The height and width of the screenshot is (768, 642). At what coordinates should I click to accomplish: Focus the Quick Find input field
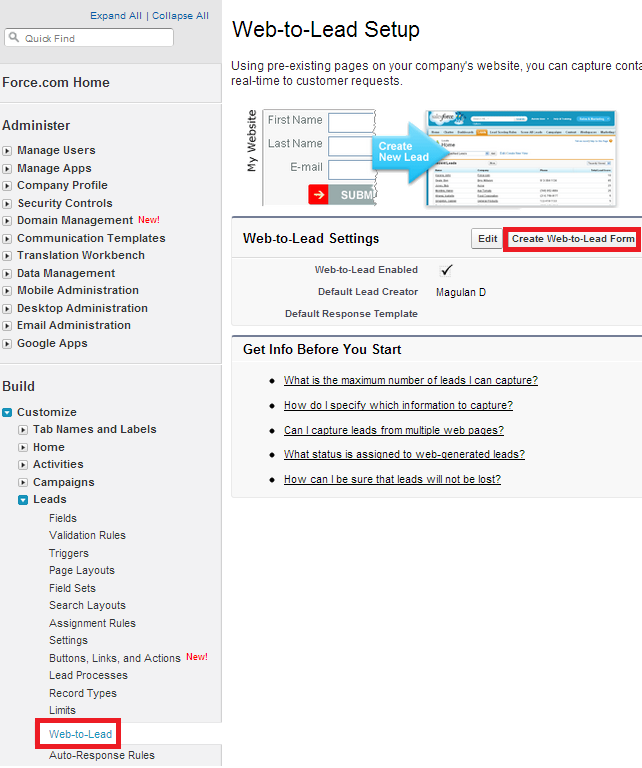pyautogui.click(x=89, y=38)
